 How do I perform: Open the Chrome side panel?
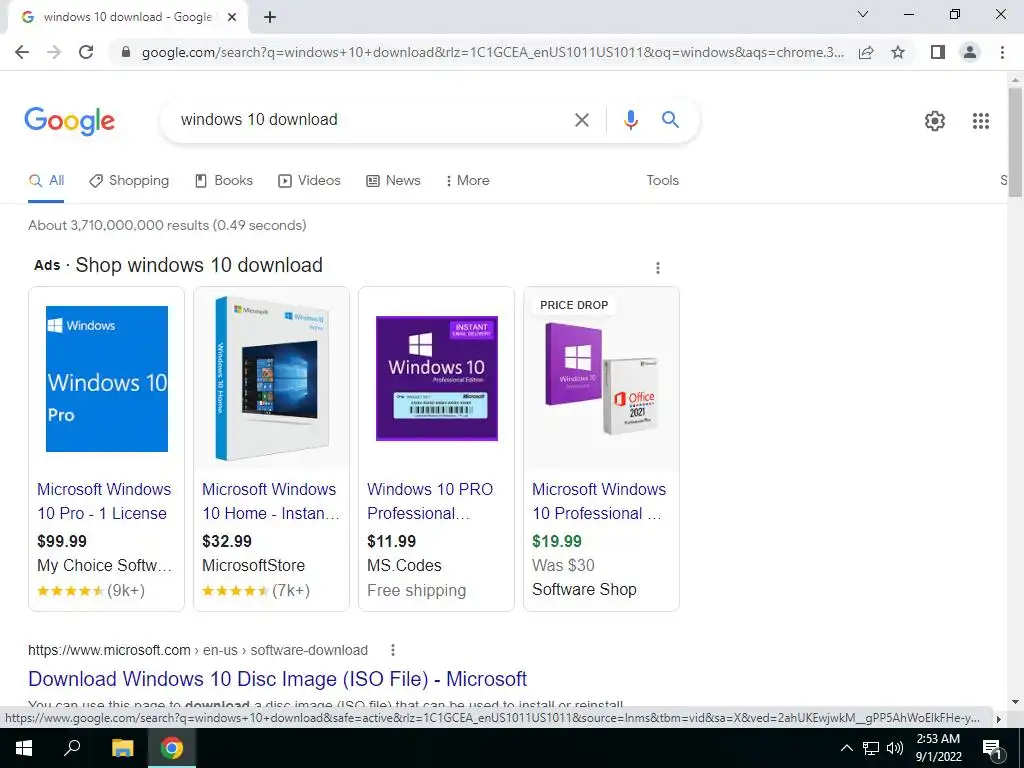click(938, 52)
